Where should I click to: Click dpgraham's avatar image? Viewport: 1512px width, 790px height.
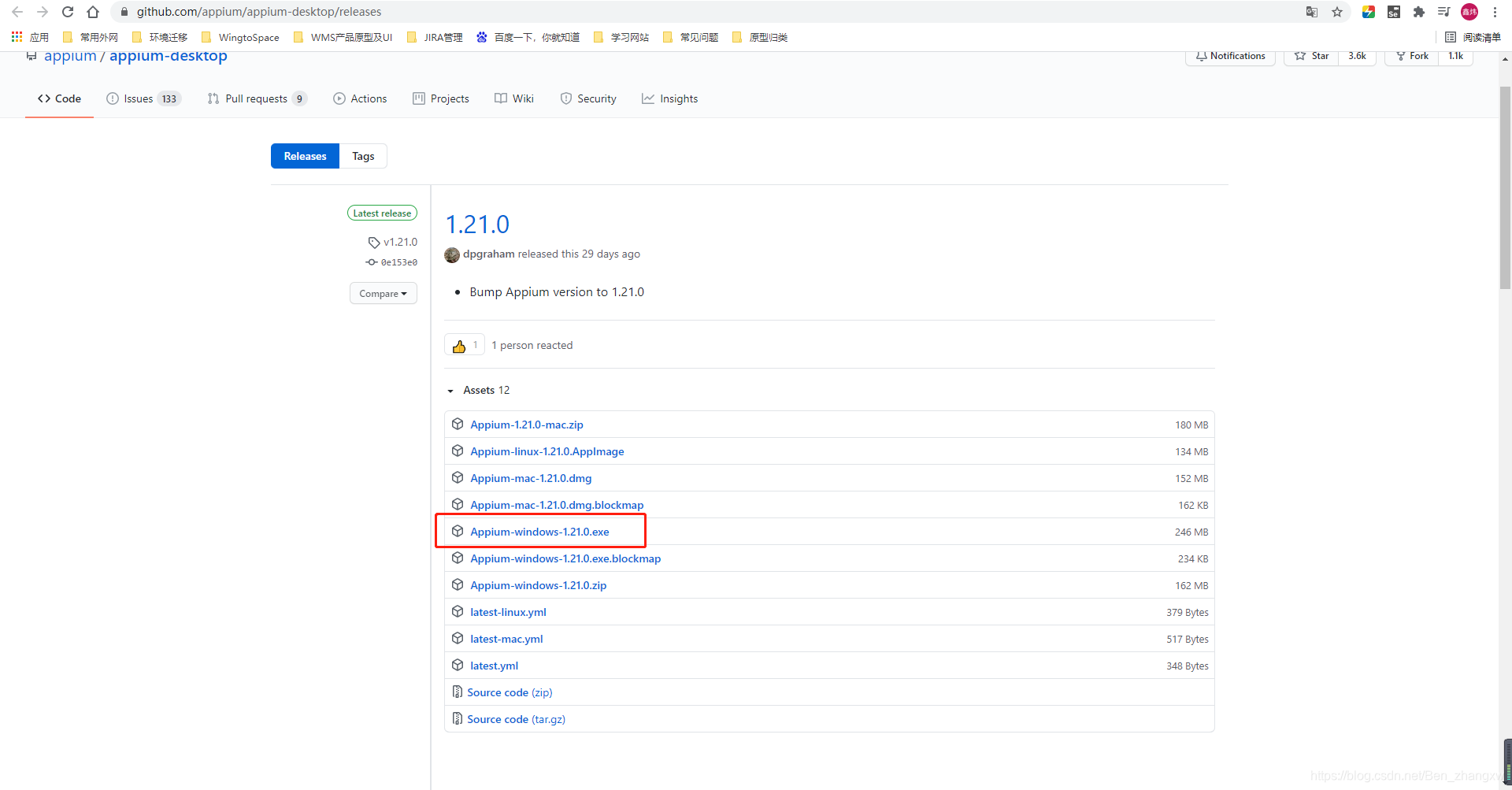452,254
